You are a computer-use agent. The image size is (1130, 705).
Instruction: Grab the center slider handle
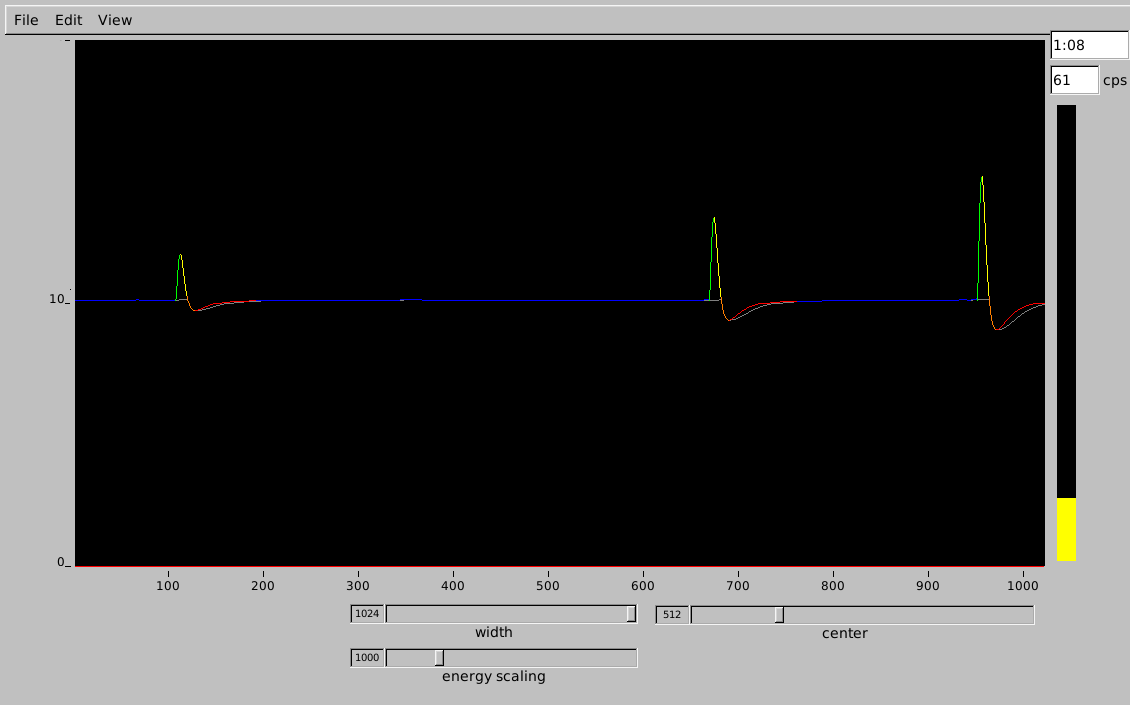(778, 614)
